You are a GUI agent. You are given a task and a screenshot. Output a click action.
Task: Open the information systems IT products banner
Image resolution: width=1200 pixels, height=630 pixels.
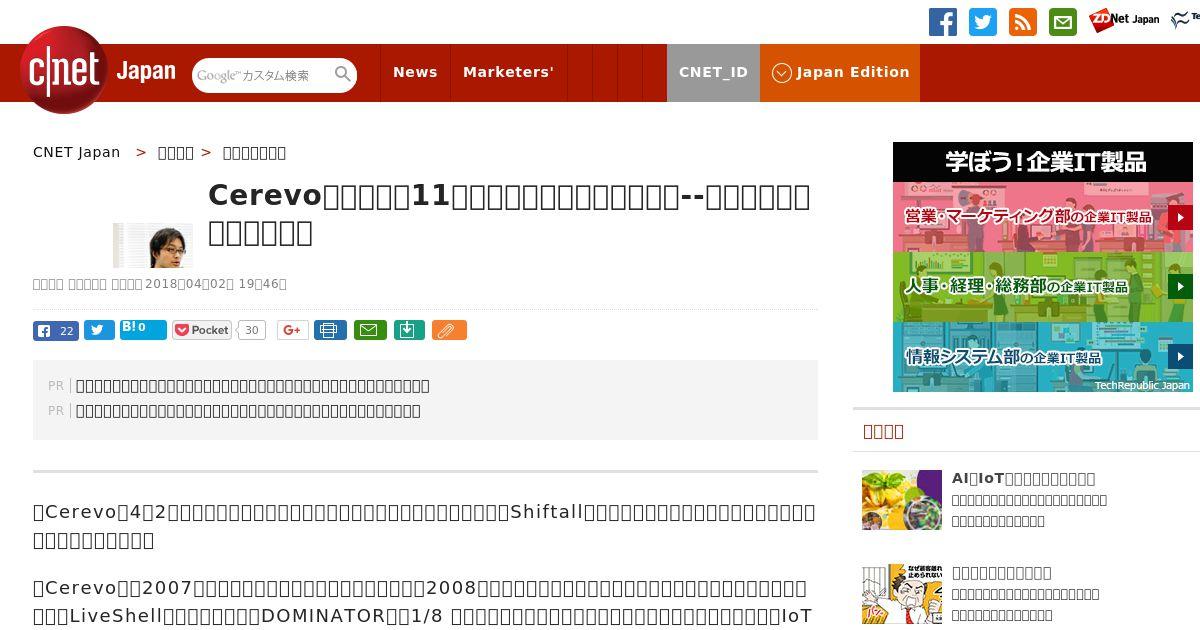[x=1043, y=357]
